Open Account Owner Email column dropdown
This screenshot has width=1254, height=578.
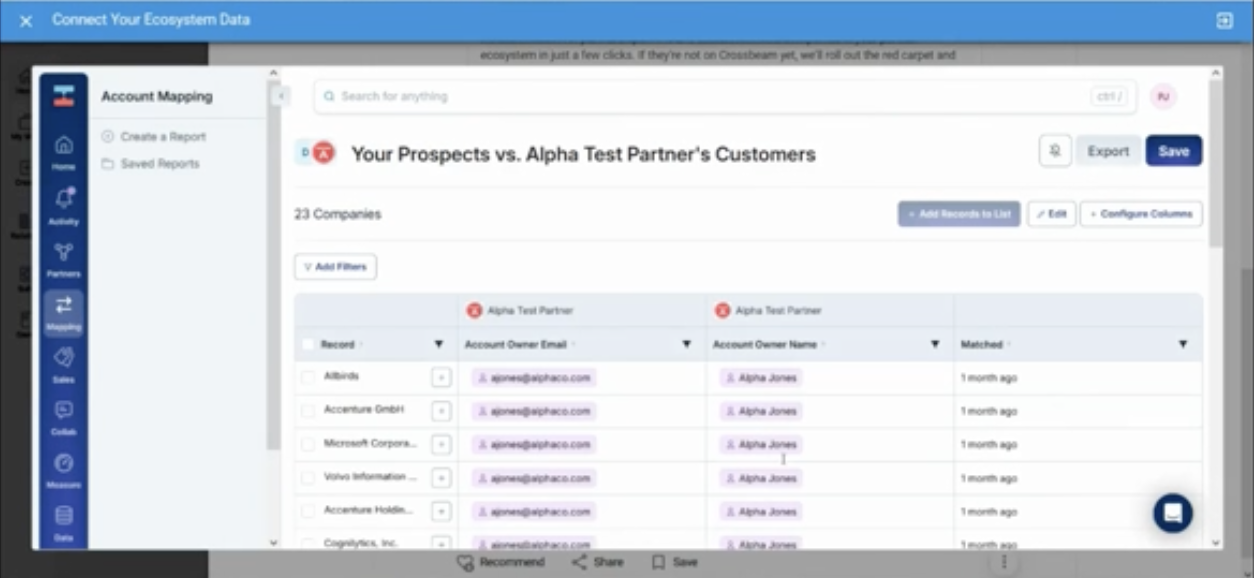coord(686,344)
